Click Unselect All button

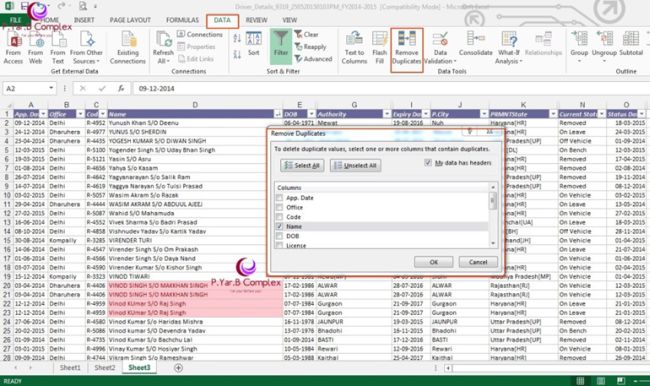tap(355, 165)
